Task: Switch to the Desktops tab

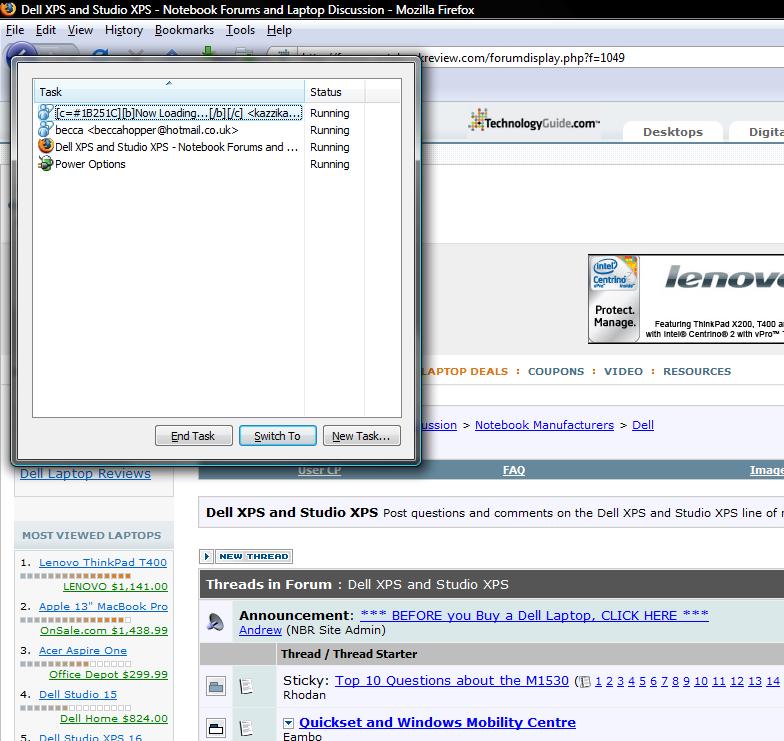Action: pyautogui.click(x=672, y=132)
